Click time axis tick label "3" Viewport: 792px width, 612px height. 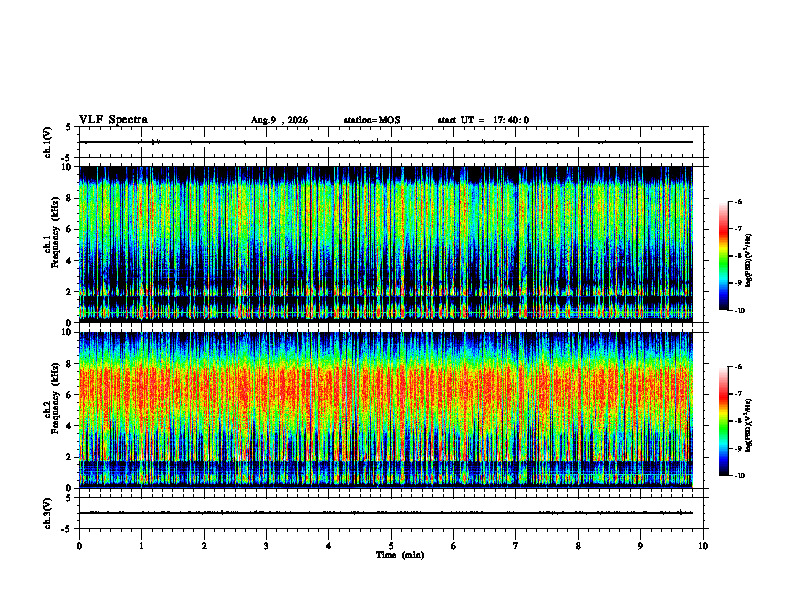(266, 546)
